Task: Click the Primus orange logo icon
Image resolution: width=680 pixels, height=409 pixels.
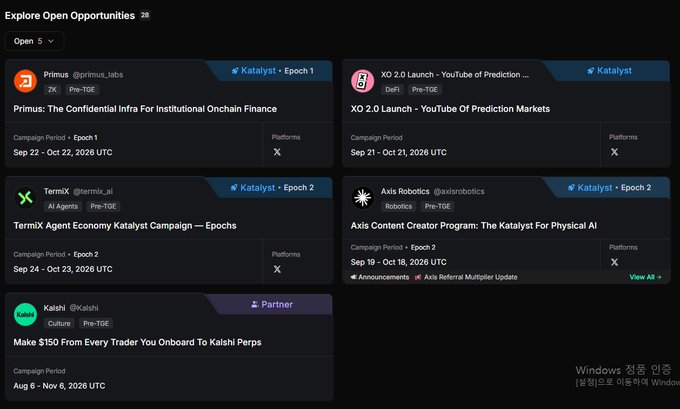Action: (x=25, y=81)
